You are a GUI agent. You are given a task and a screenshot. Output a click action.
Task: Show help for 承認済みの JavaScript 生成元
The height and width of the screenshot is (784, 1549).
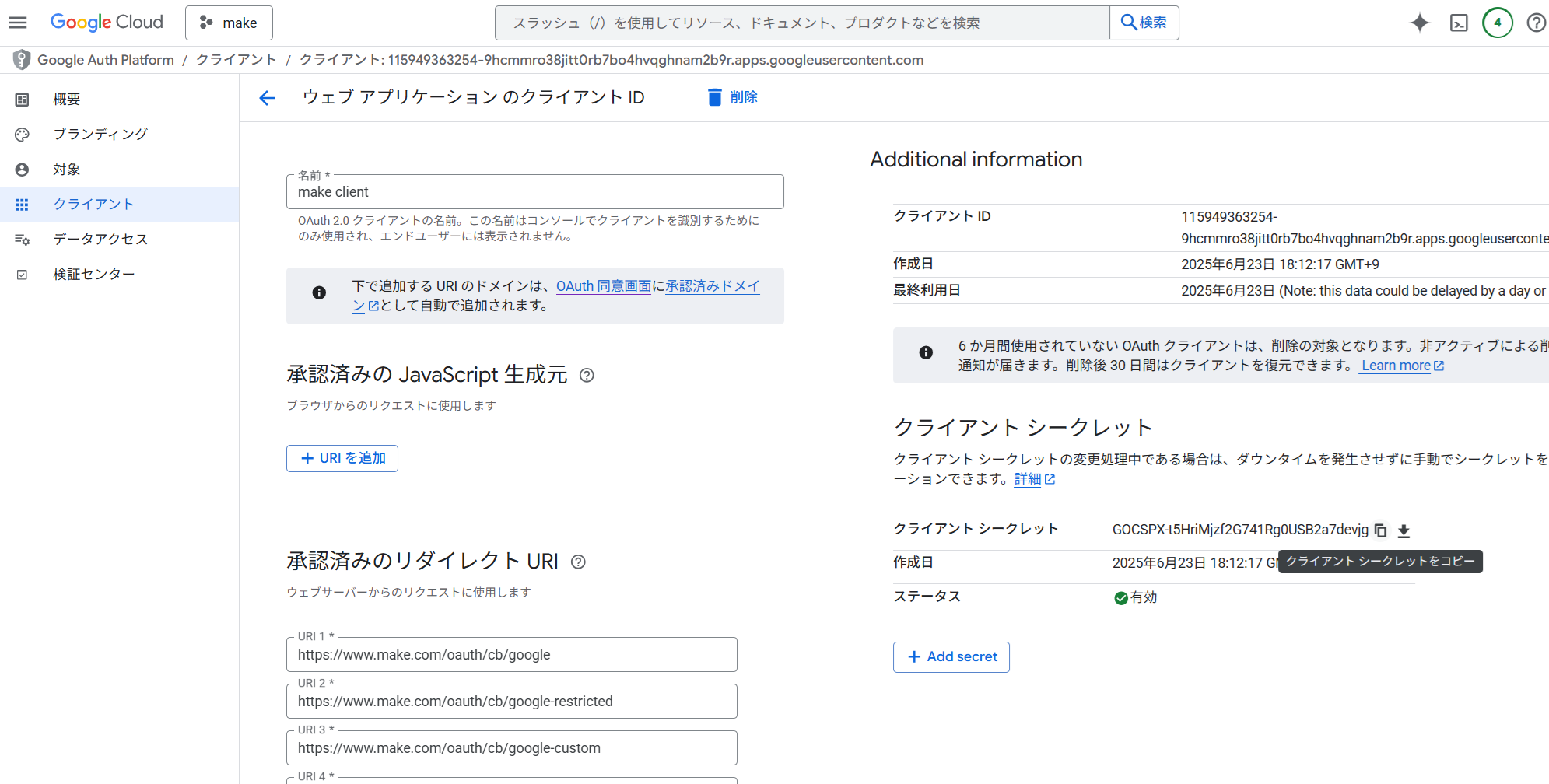pyautogui.click(x=587, y=375)
